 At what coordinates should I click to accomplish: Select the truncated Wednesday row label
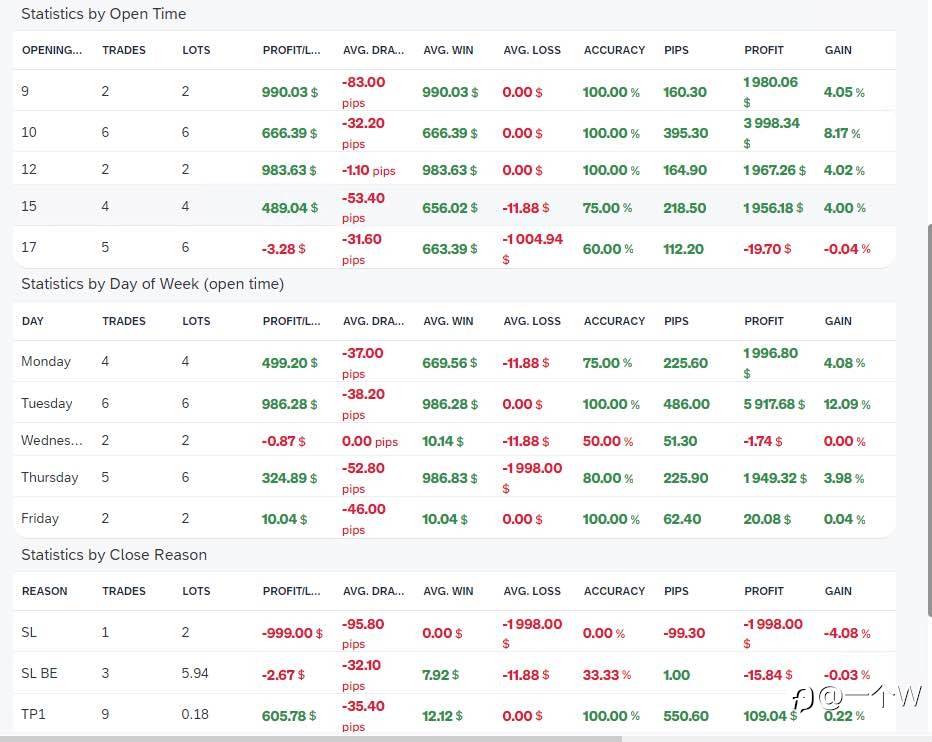[52, 441]
